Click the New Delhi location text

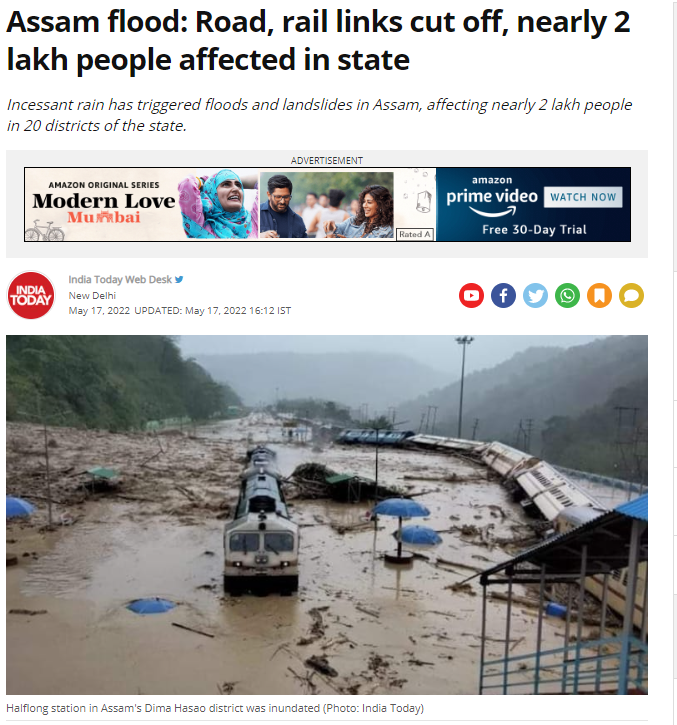click(92, 295)
